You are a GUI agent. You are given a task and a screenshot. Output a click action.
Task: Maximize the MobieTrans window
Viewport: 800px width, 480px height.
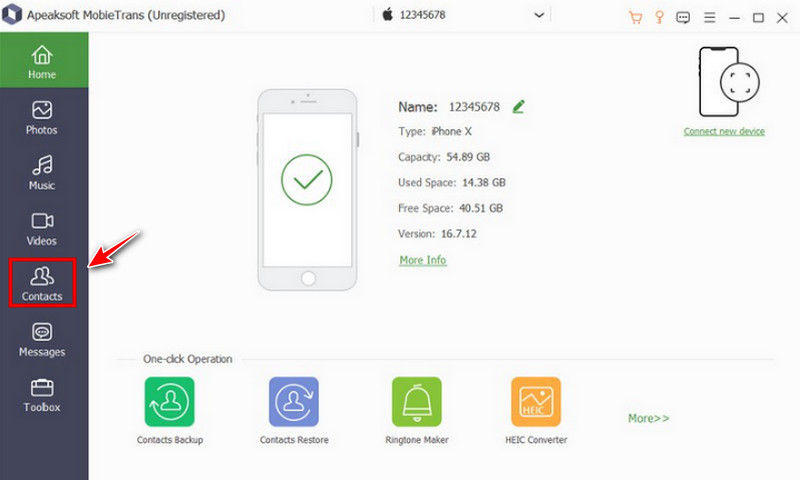click(x=758, y=18)
